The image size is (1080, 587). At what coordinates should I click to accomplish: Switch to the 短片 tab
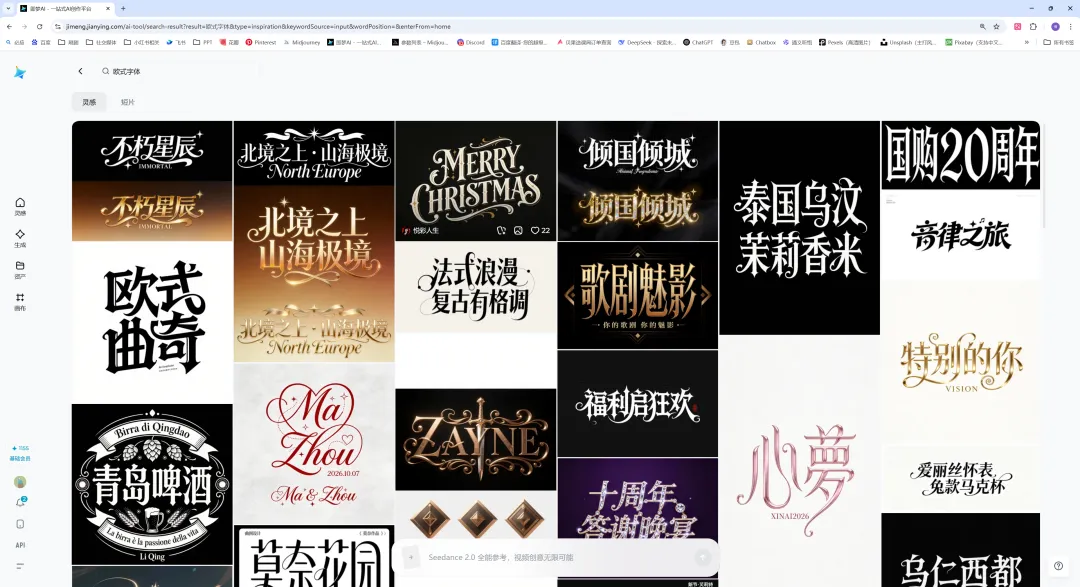coord(127,102)
